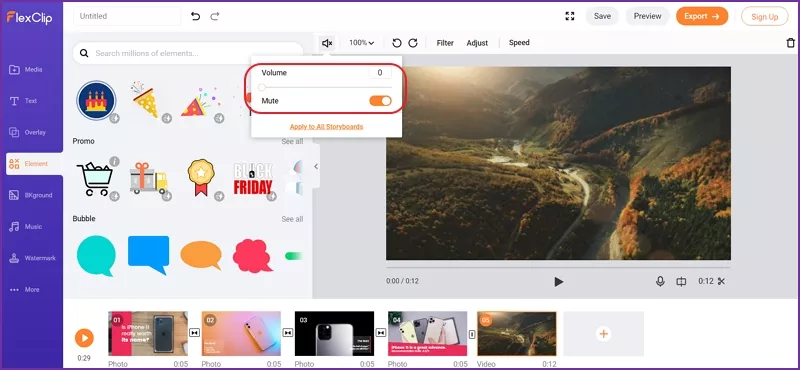The image size is (800, 370).
Task: Select the shopping cart element
Action: (x=95, y=179)
